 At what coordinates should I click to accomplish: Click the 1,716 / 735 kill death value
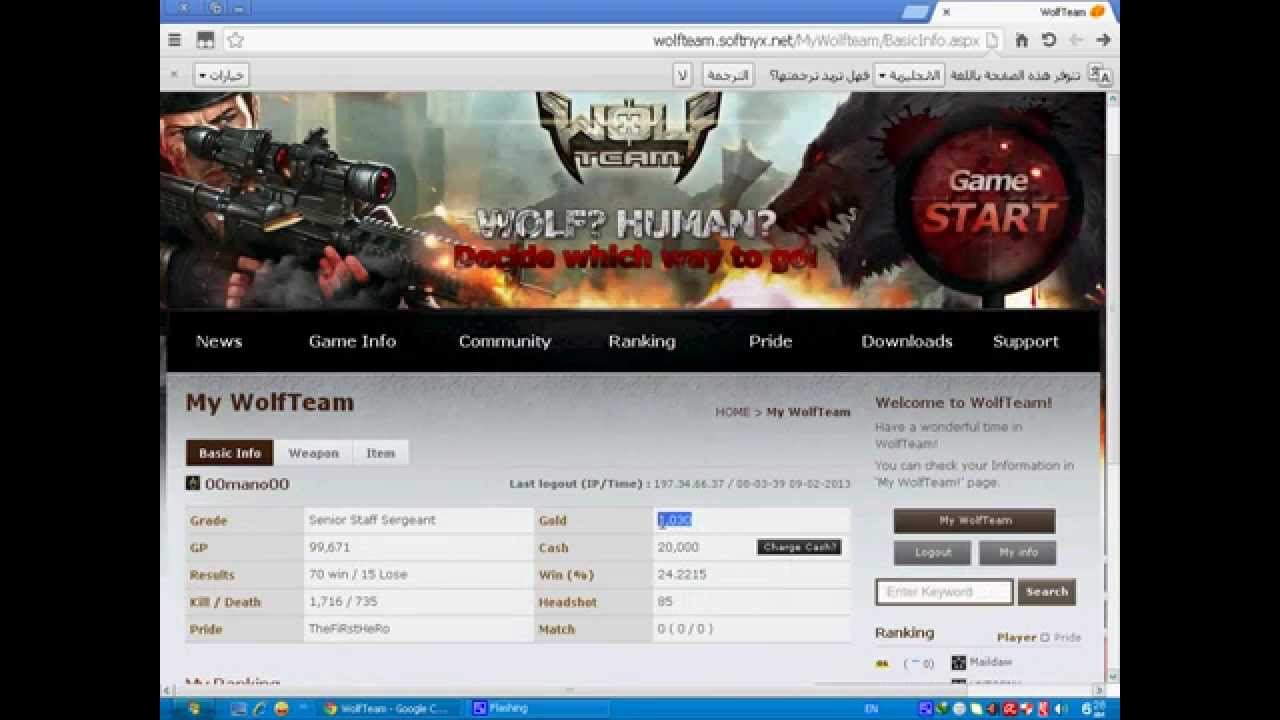[345, 601]
